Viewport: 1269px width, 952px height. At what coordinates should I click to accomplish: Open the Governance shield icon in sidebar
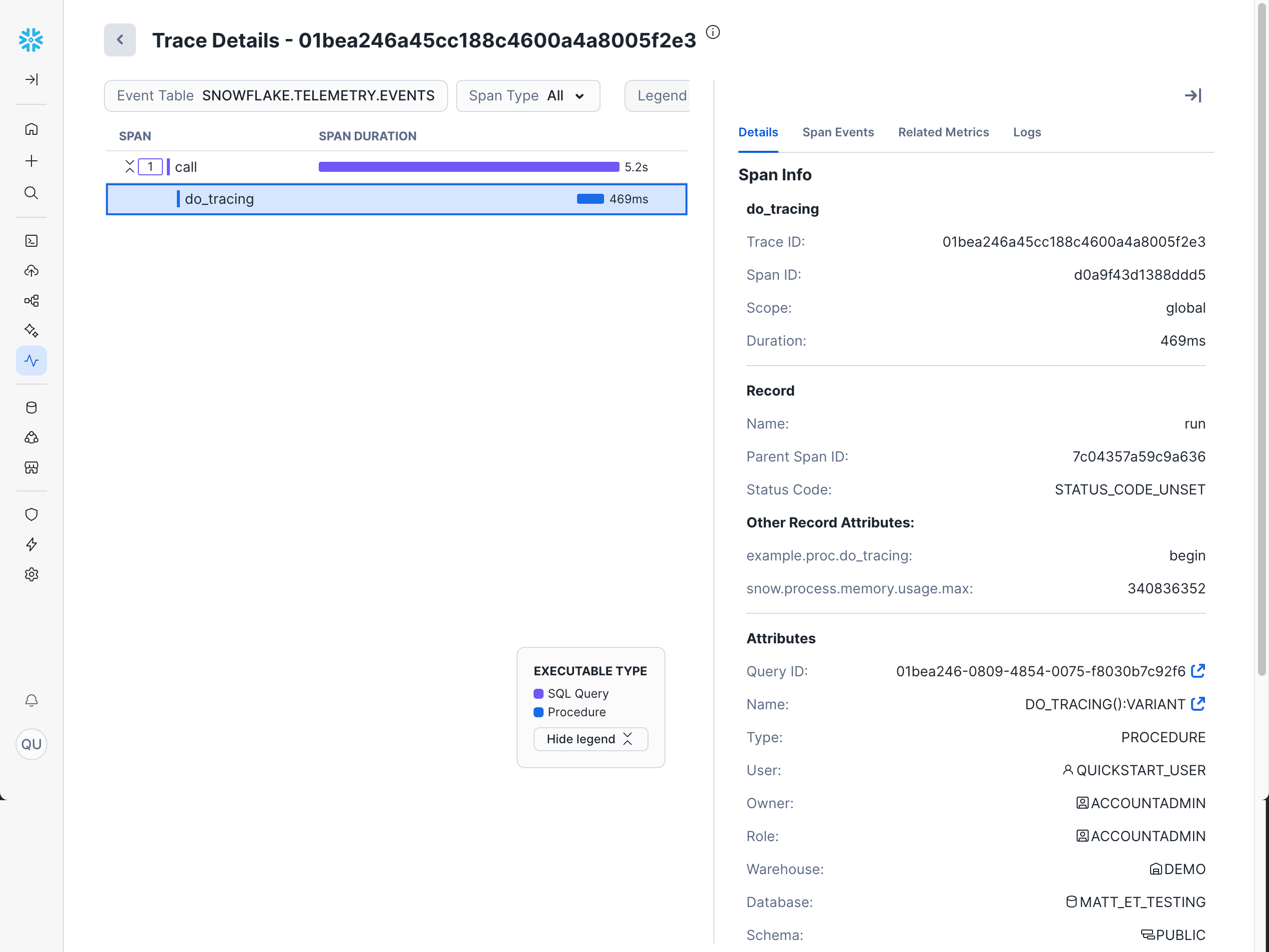click(x=31, y=514)
